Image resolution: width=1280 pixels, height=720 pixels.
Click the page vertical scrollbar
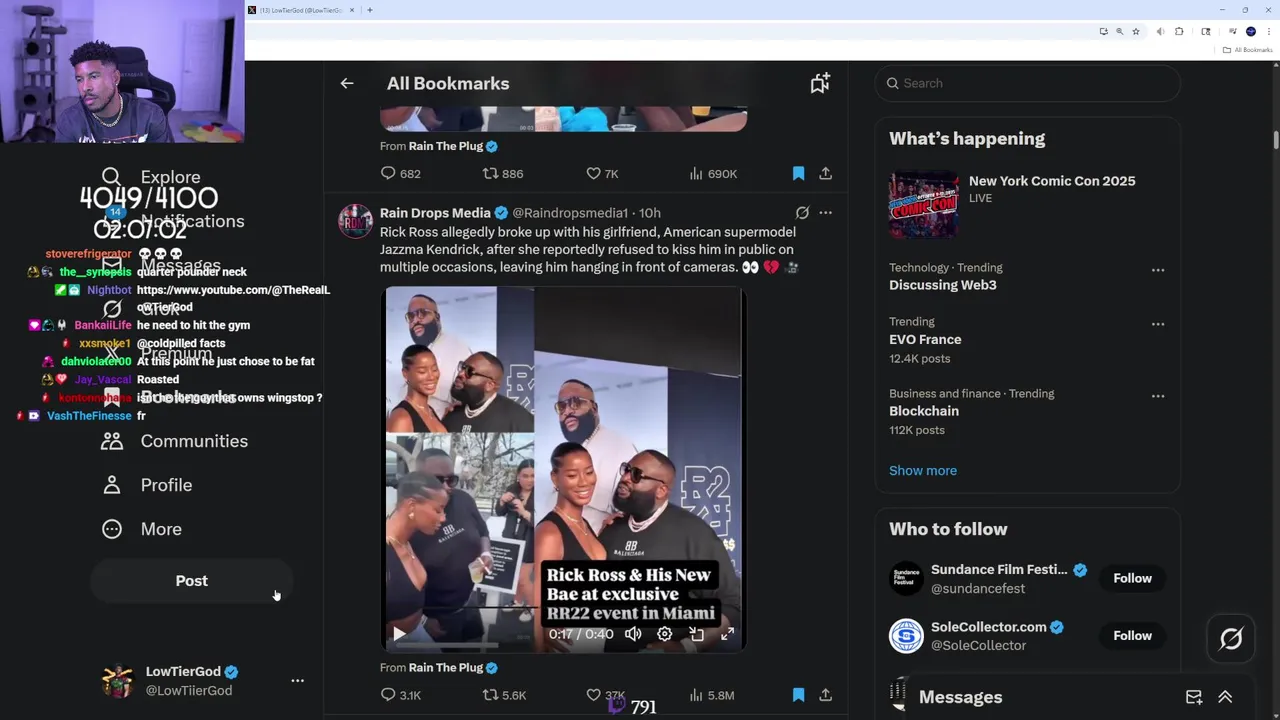coord(1276,140)
